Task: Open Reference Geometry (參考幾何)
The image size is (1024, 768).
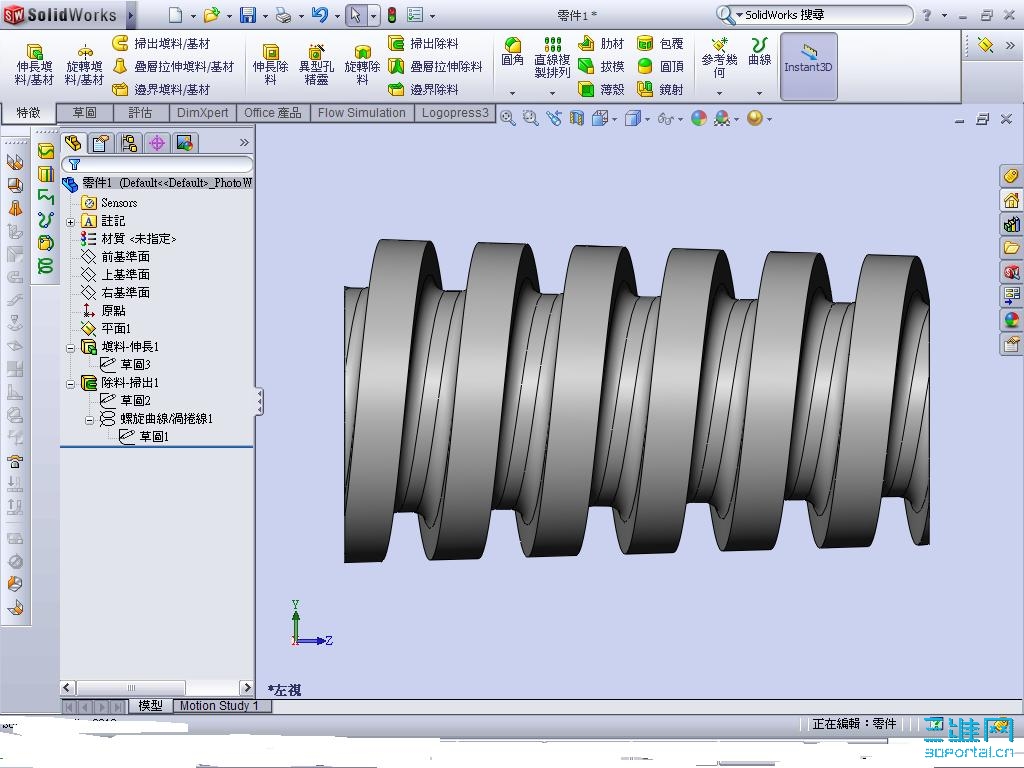Action: coord(719,57)
